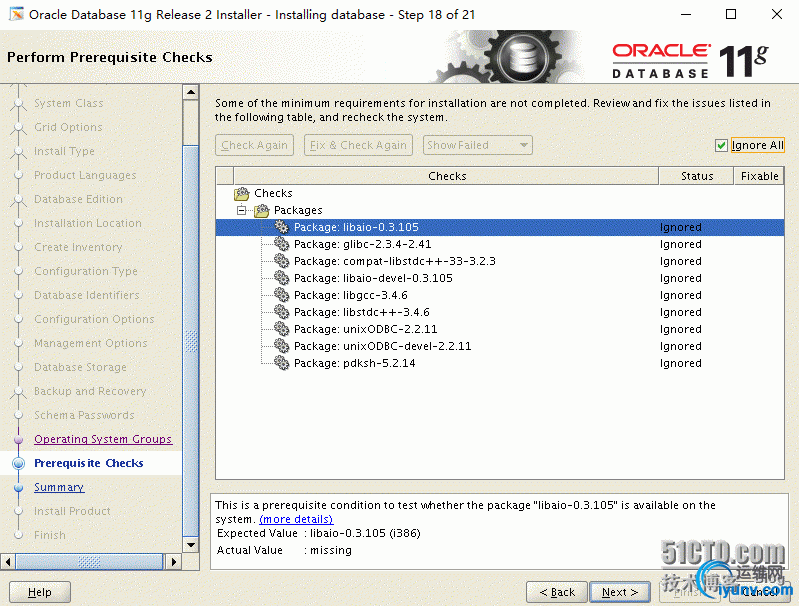Click sidebar horizontal scrollbar thumb
This screenshot has width=799, height=606.
coord(89,562)
